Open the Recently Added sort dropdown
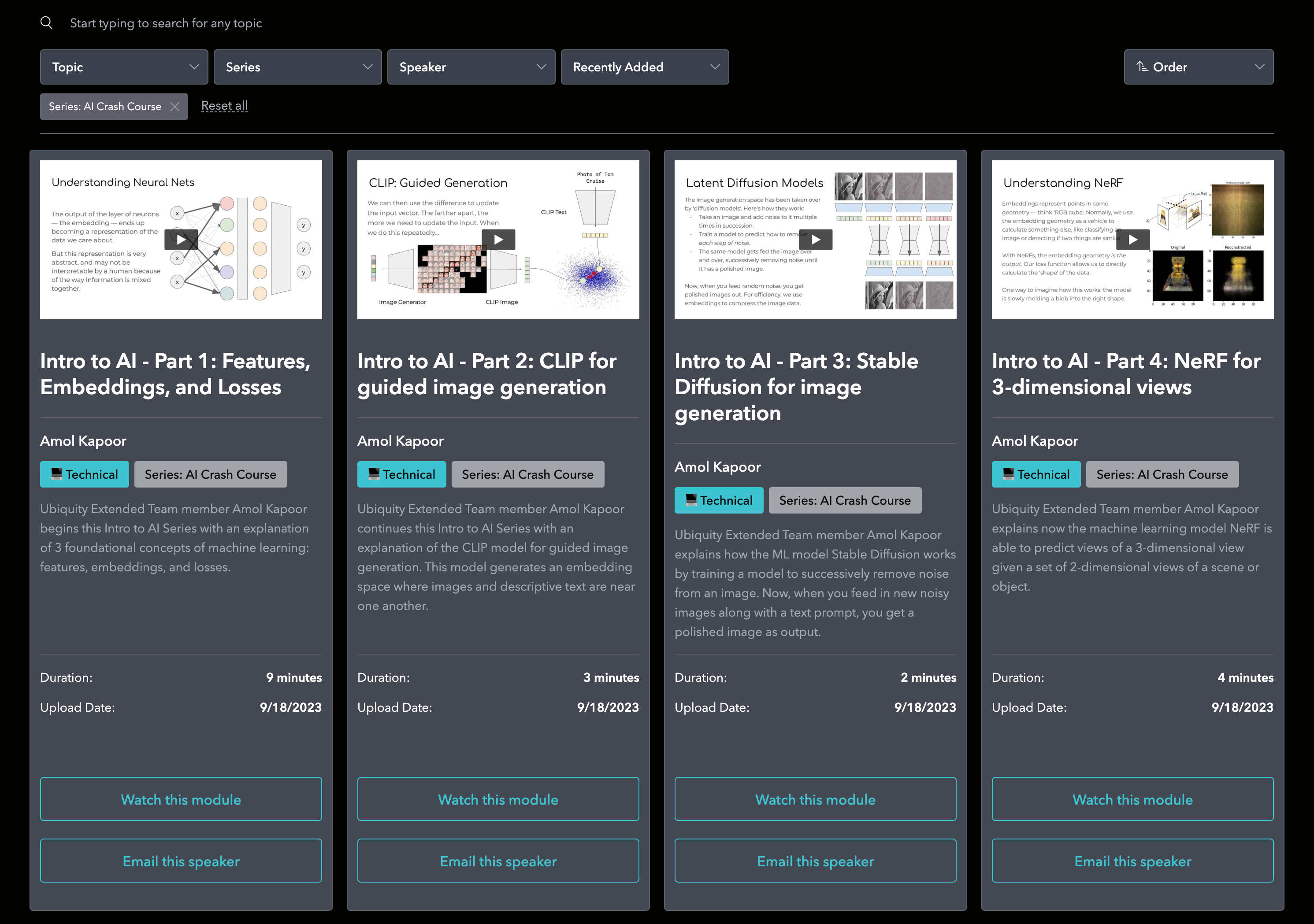The image size is (1314, 924). (644, 67)
